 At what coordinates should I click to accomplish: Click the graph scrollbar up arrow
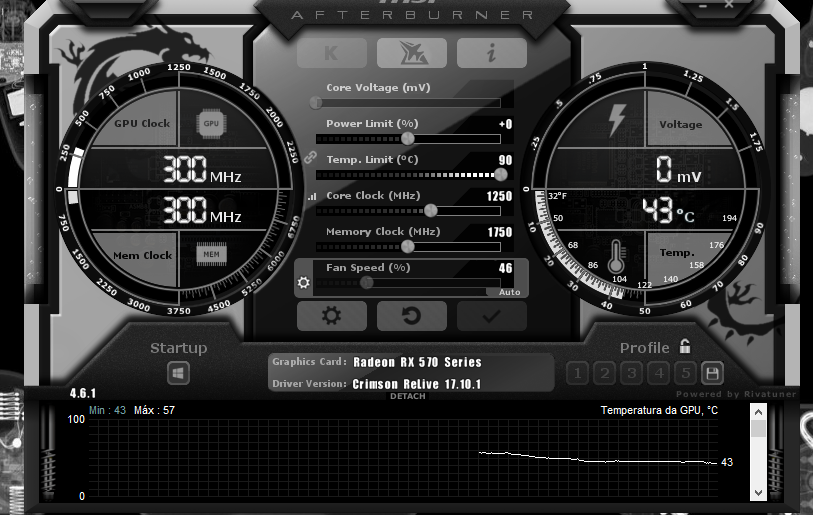coord(759,413)
